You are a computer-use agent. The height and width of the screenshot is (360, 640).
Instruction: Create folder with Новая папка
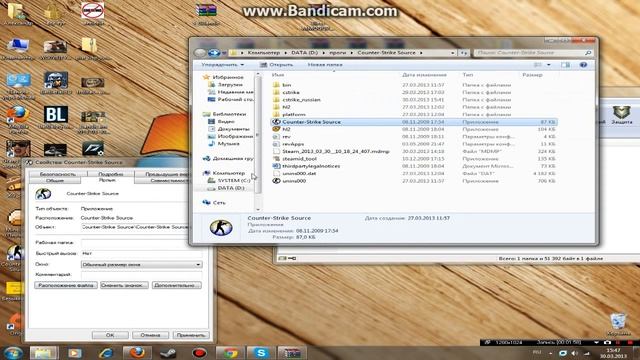click(x=325, y=65)
